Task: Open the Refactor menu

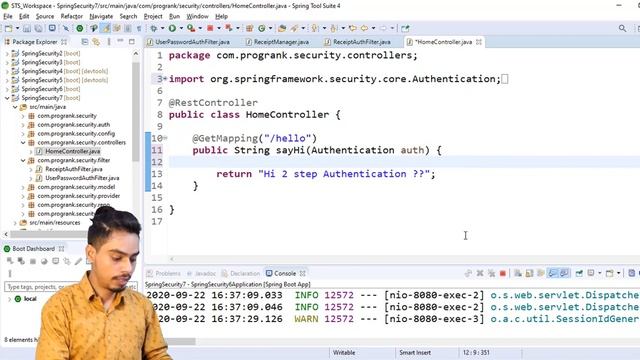Action: (x=71, y=16)
